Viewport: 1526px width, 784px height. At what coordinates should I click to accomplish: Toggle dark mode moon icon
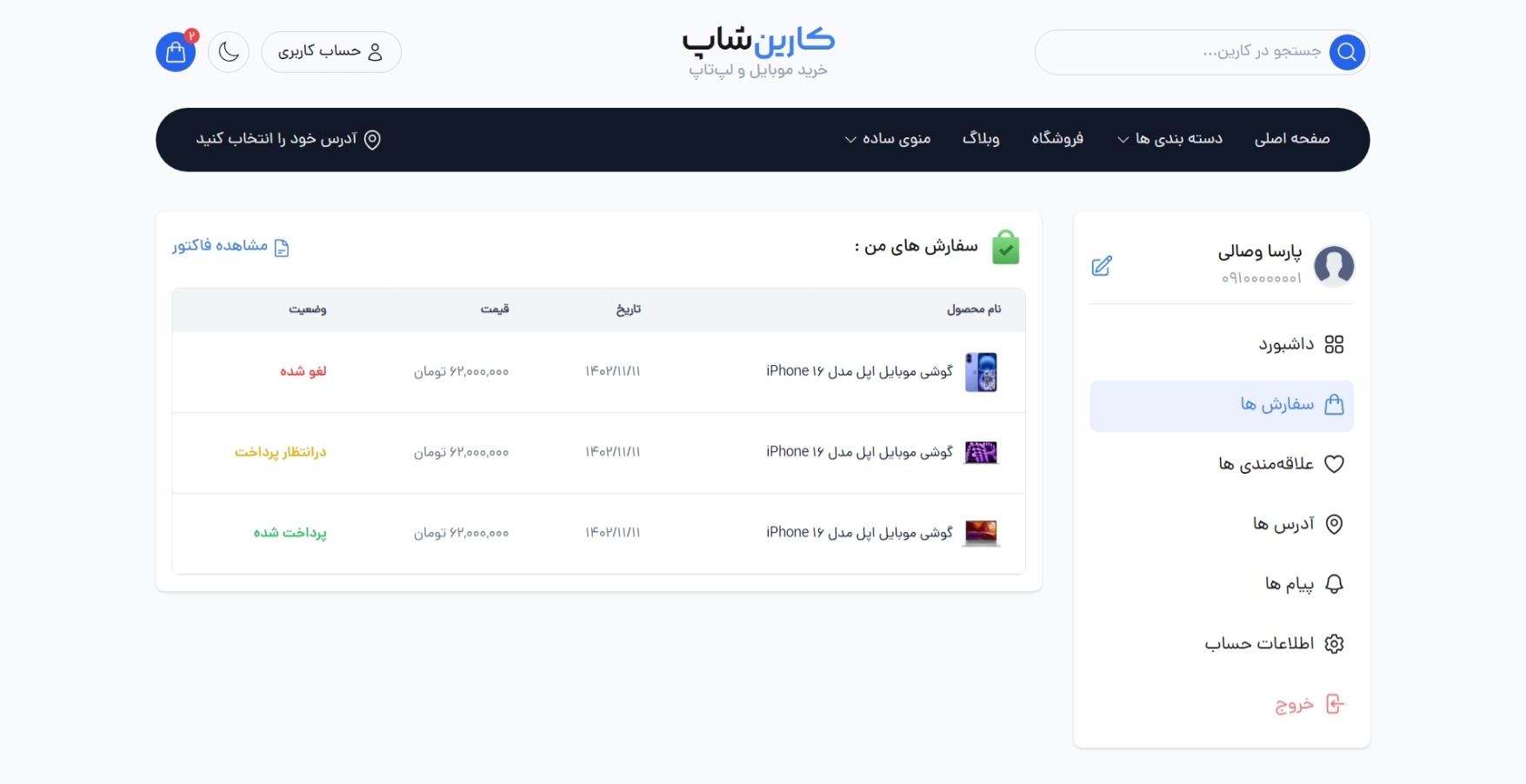point(229,52)
